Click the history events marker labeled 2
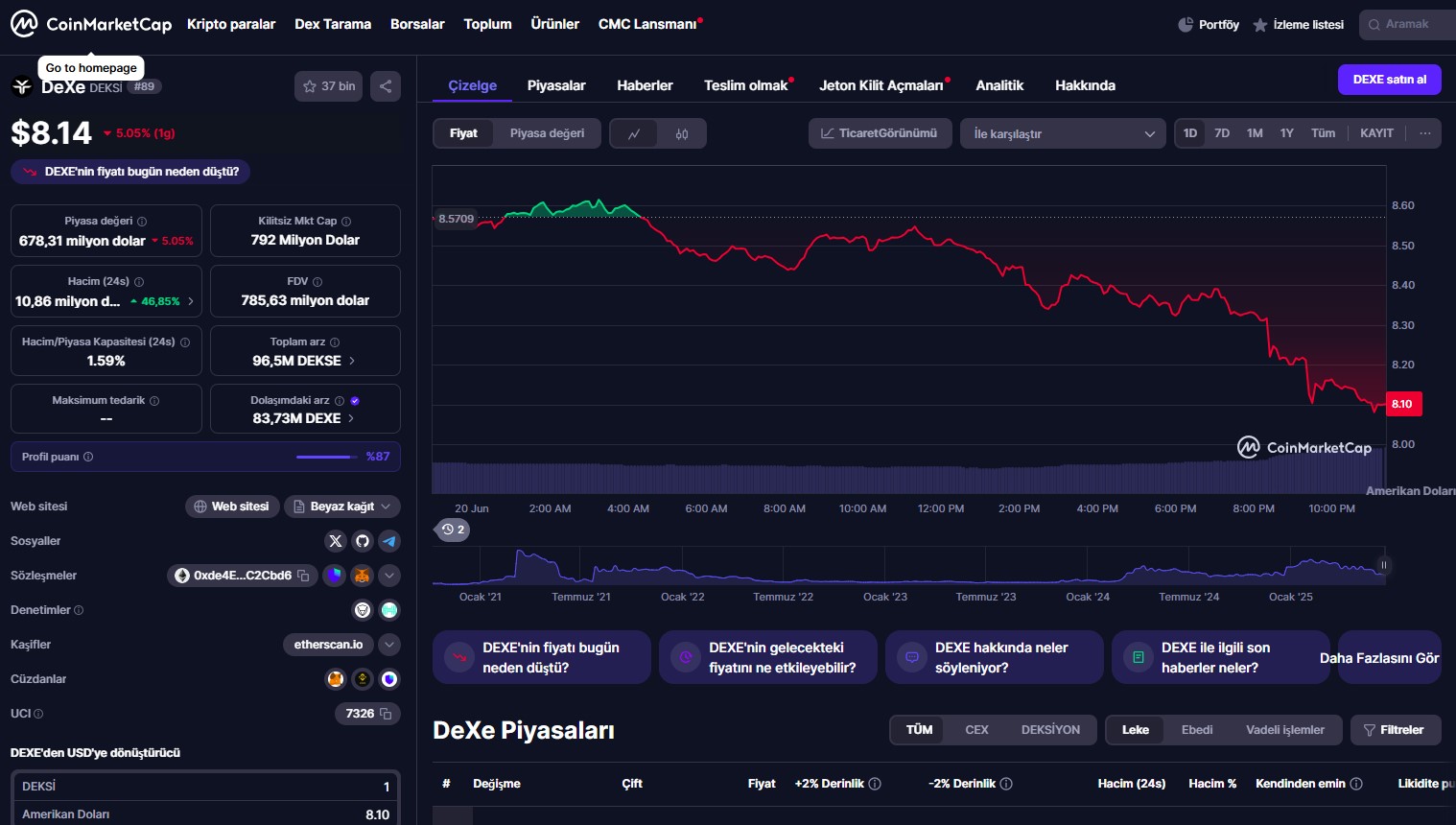The width and height of the screenshot is (1456, 825). tap(454, 530)
